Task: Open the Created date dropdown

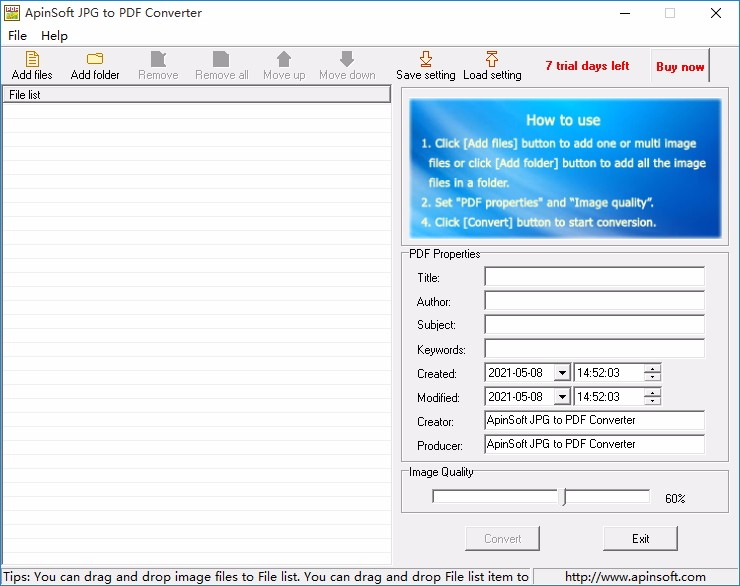Action: 562,373
